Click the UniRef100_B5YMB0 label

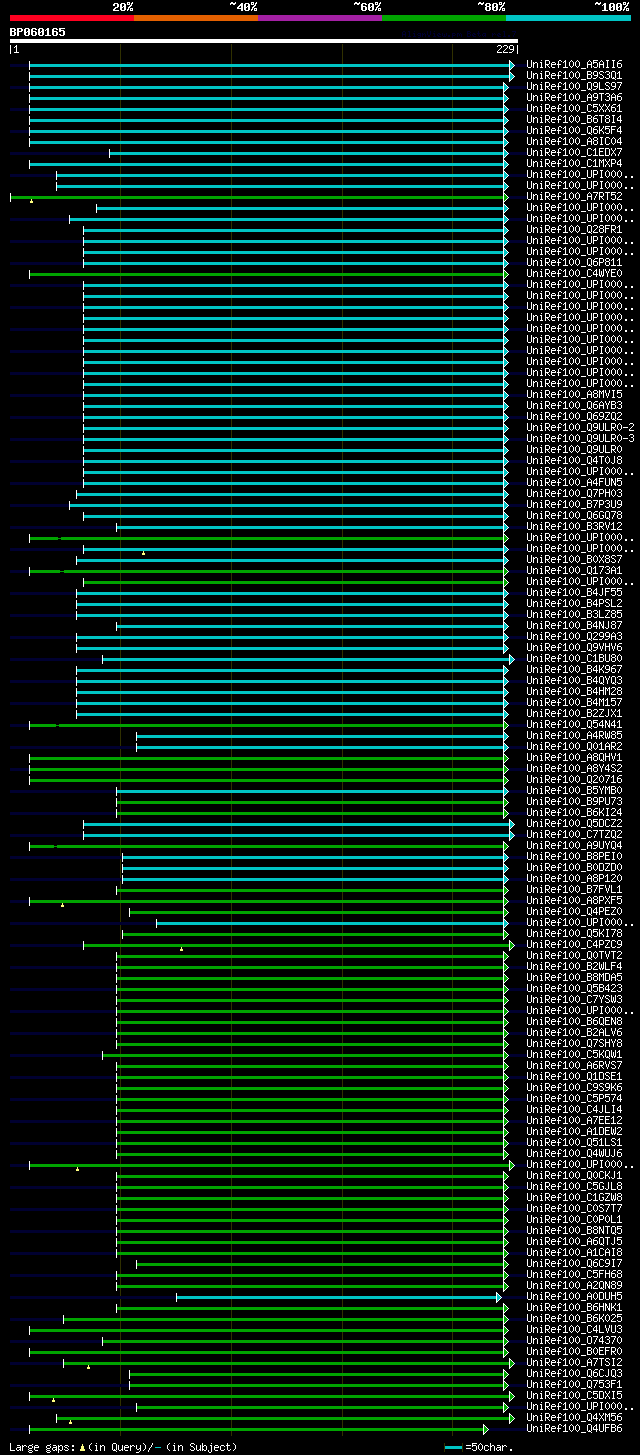point(574,790)
